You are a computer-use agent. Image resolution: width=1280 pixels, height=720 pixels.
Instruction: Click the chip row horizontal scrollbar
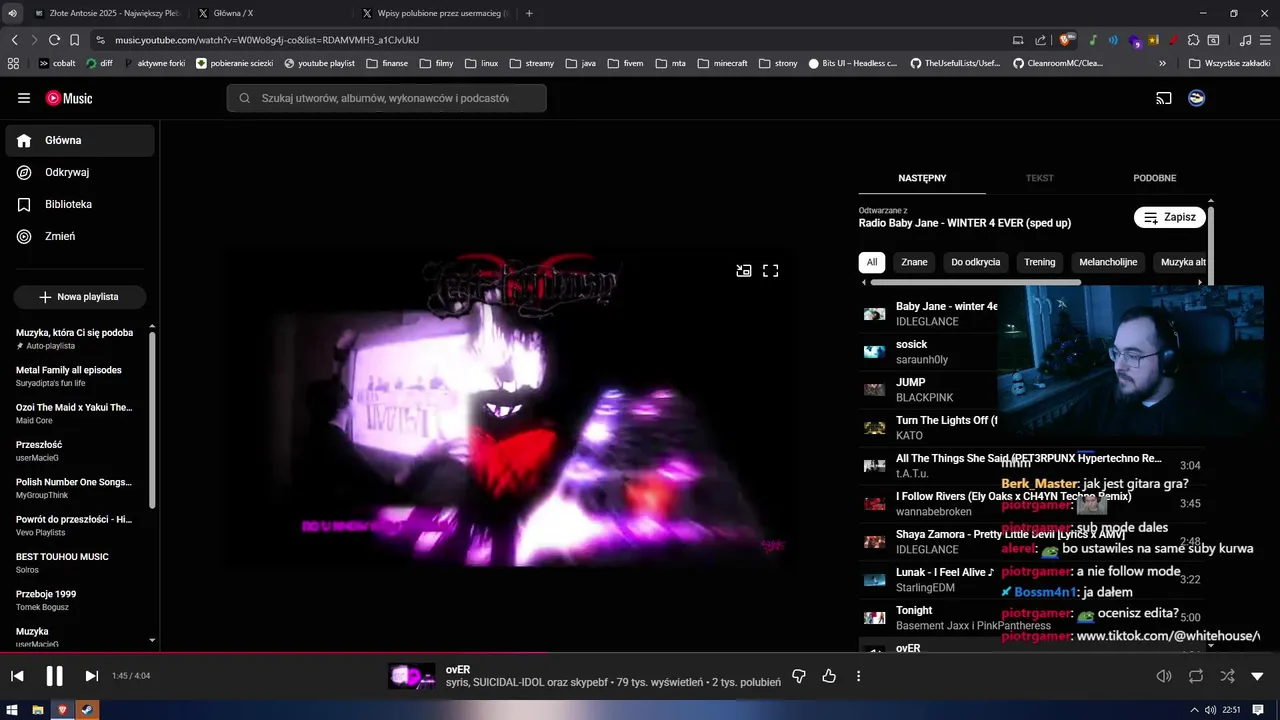975,283
